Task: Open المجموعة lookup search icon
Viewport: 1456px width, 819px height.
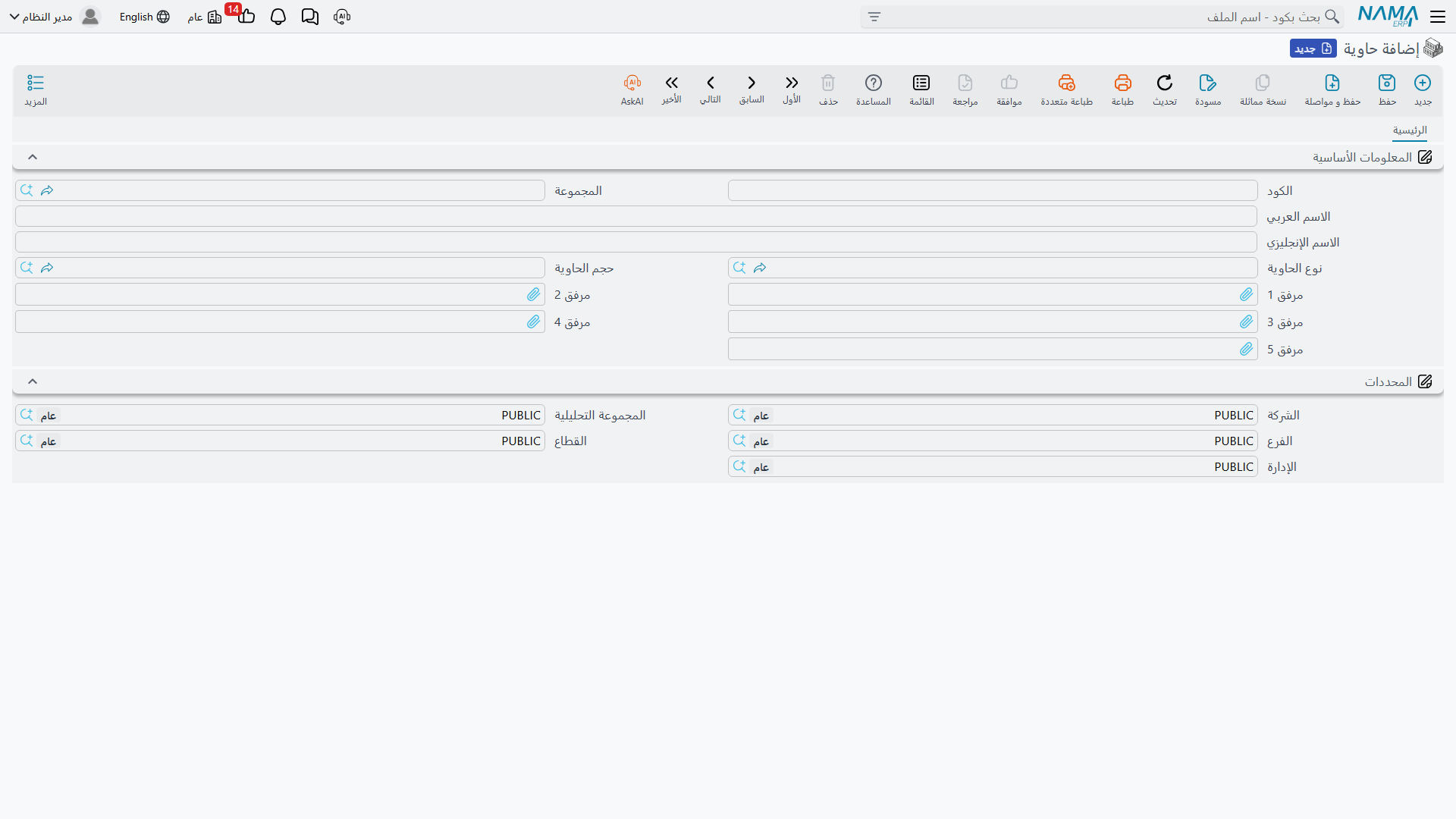Action: tap(27, 190)
